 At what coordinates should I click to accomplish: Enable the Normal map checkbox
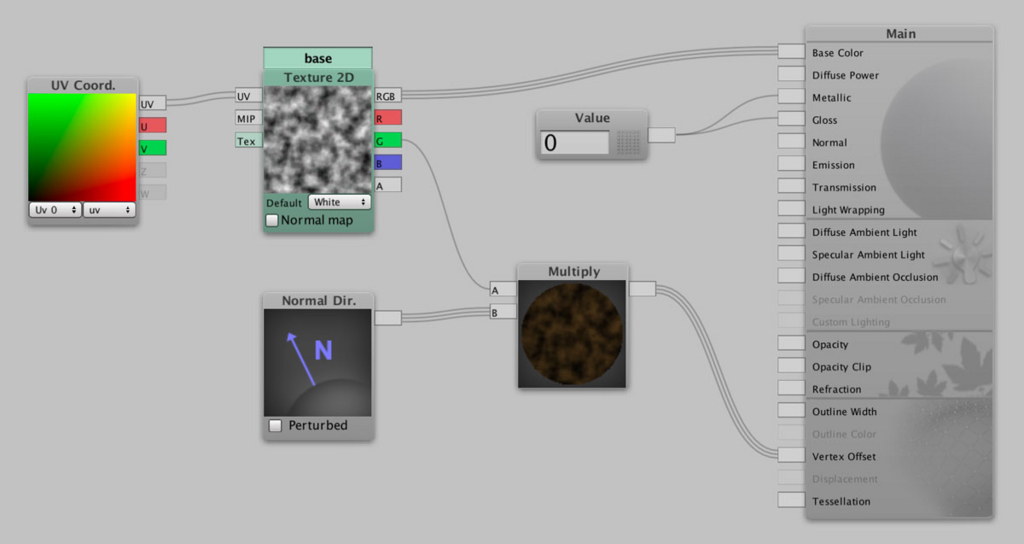click(272, 220)
